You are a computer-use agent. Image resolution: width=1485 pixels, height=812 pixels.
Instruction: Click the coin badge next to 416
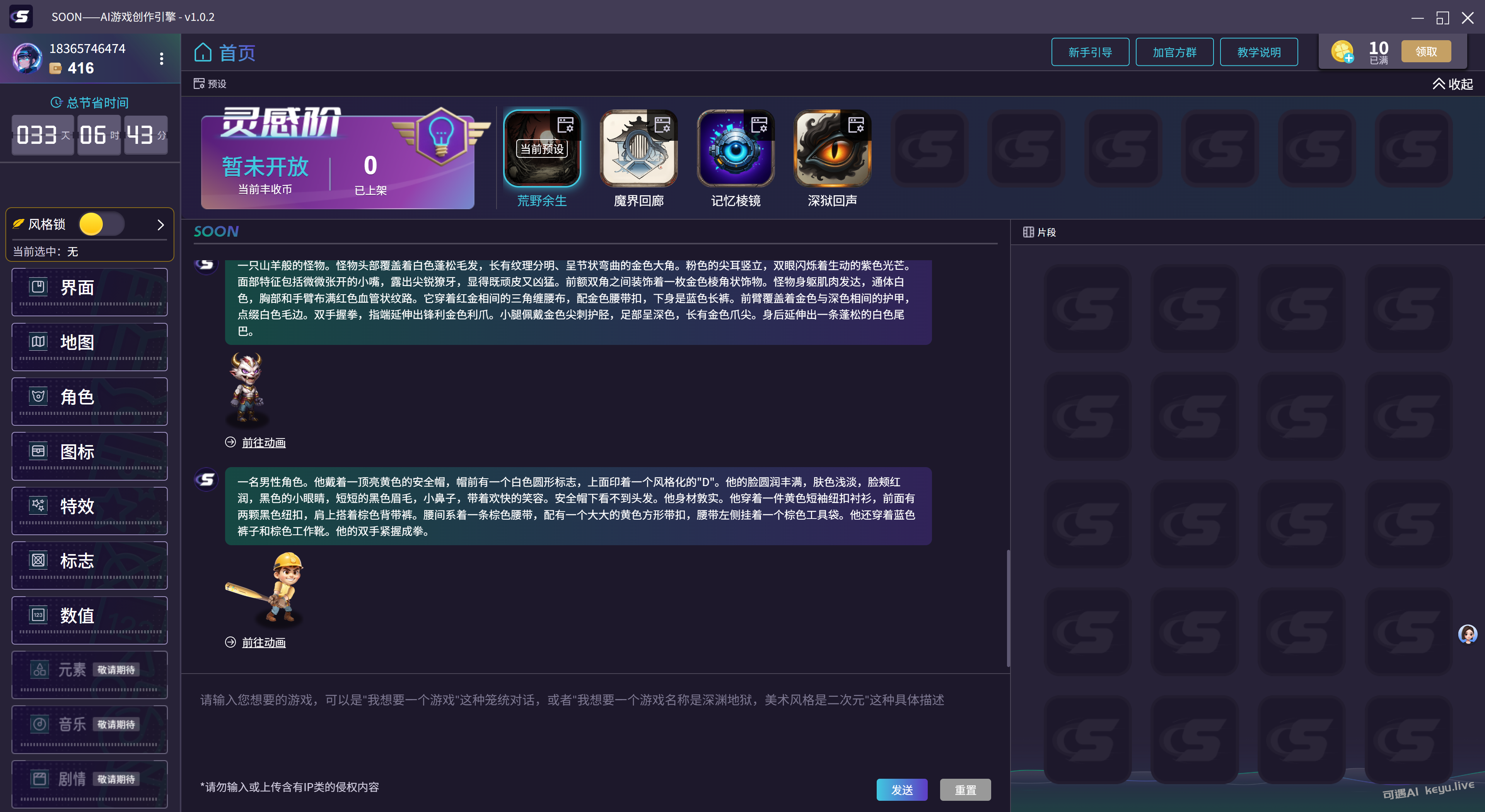coord(56,68)
